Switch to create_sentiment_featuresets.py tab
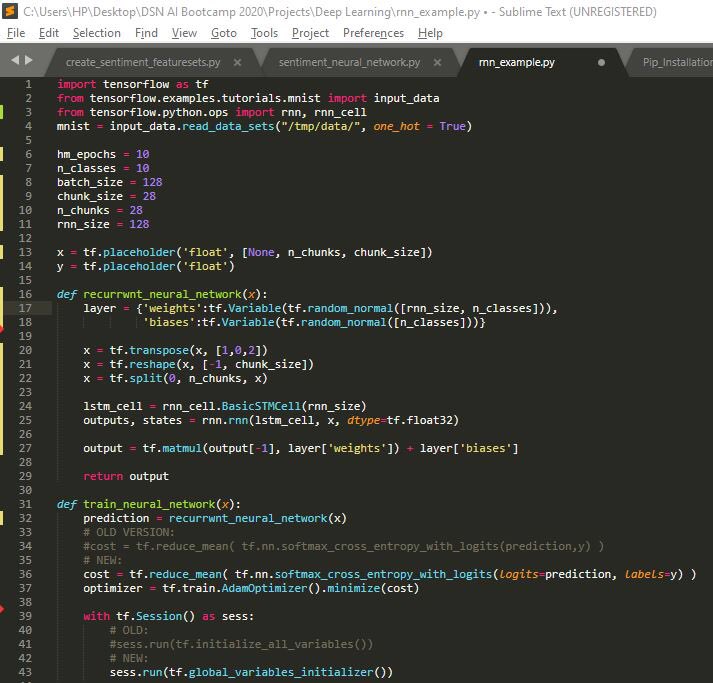The image size is (713, 683). pyautogui.click(x=143, y=62)
